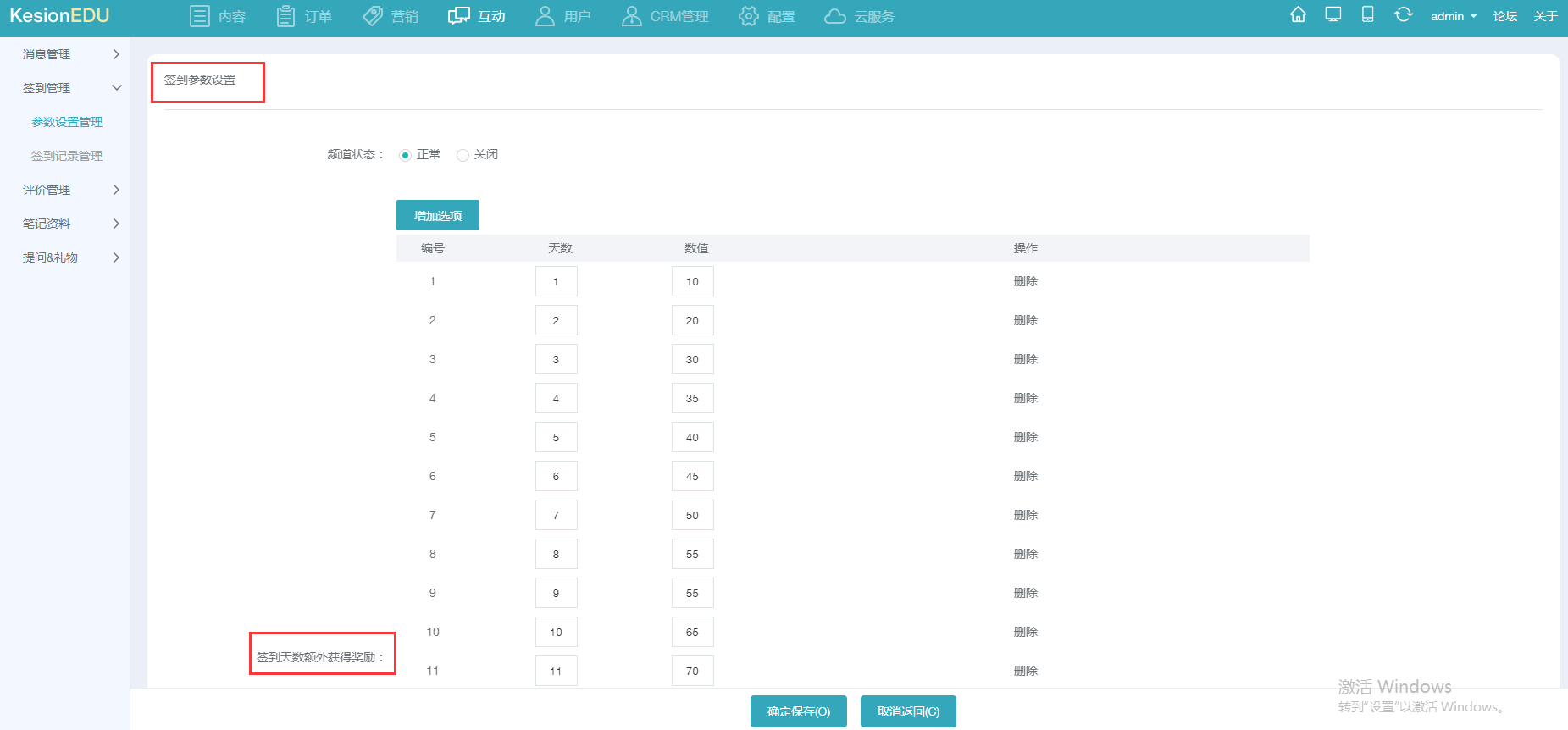Click the desktop monitor preview icon
1568x730 pixels.
1333,15
